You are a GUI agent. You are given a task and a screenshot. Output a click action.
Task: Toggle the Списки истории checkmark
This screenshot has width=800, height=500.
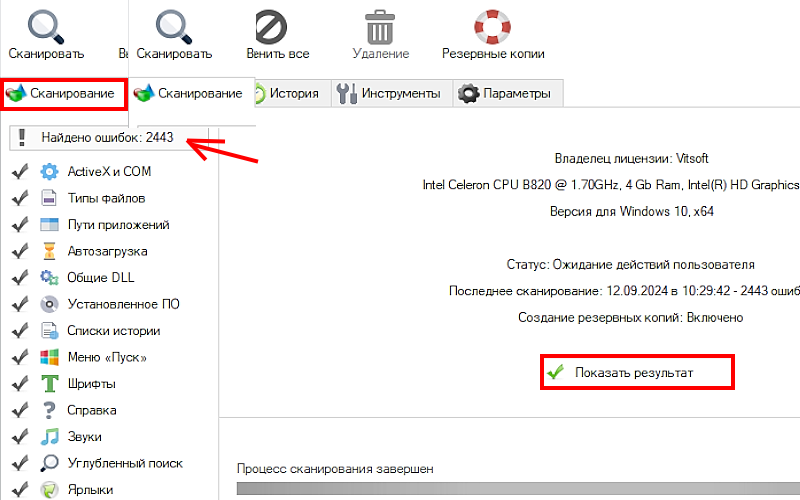coord(19,331)
